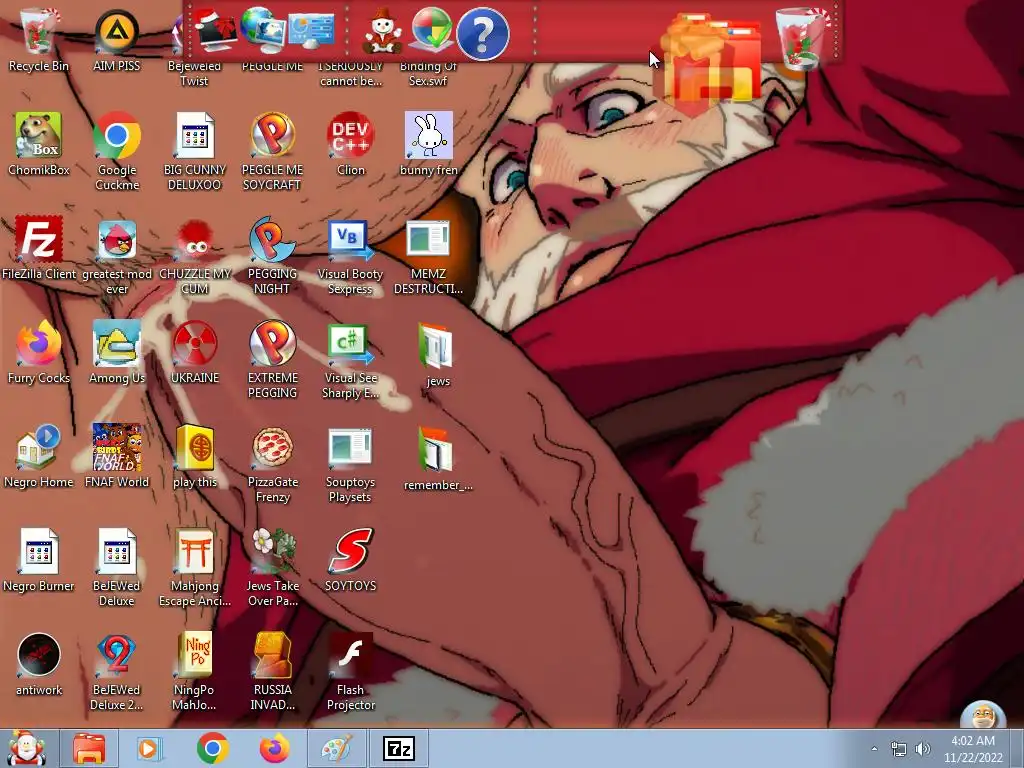Click the Computer icon with Santa hat in top dock

[215, 29]
